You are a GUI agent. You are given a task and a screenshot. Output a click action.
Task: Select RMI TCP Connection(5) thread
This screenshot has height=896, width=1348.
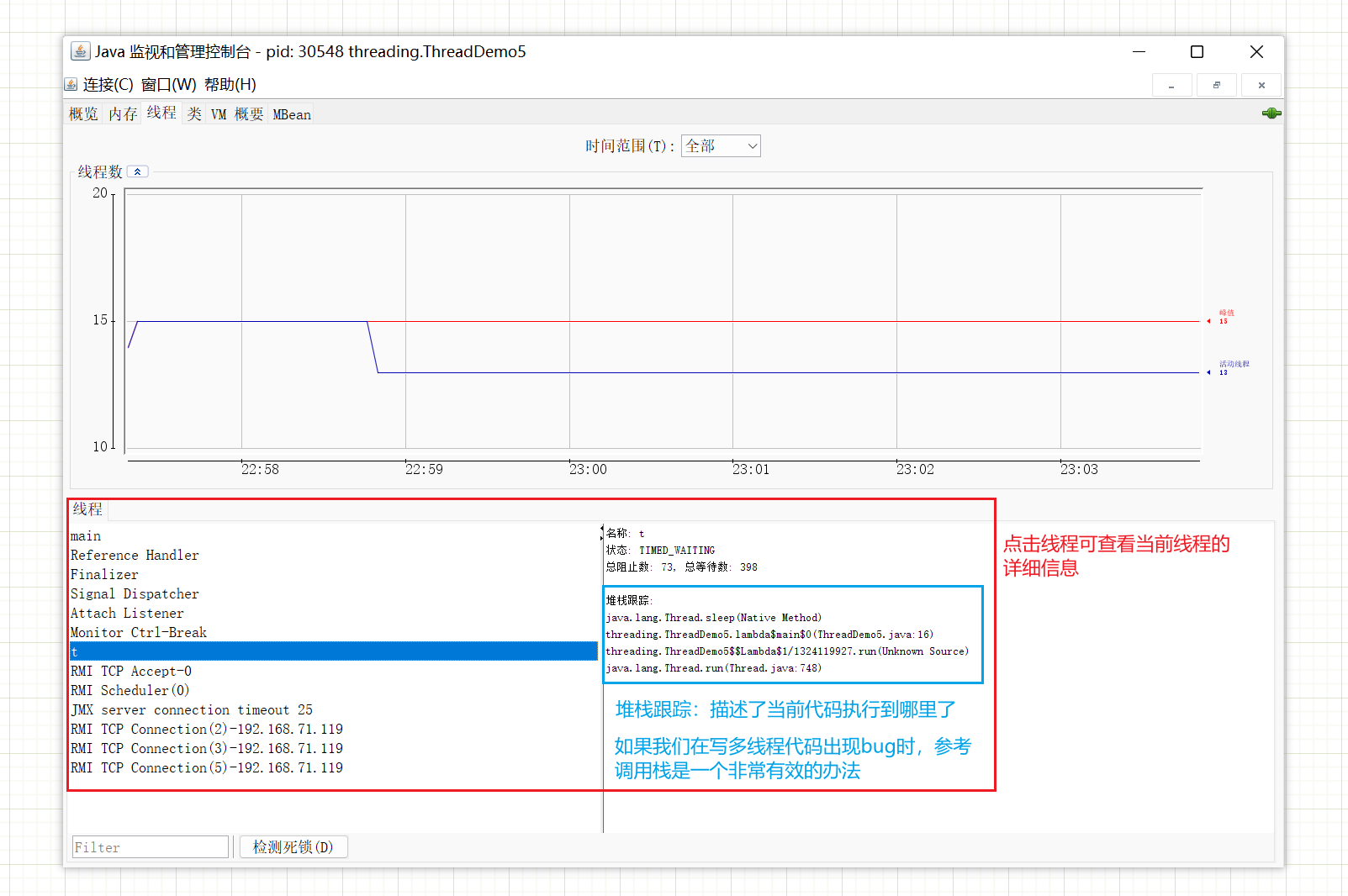tap(334, 768)
